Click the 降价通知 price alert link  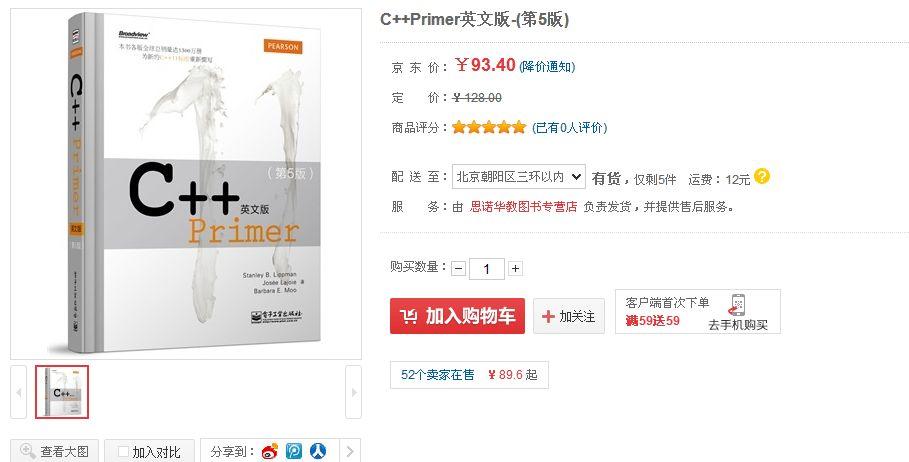pos(547,67)
